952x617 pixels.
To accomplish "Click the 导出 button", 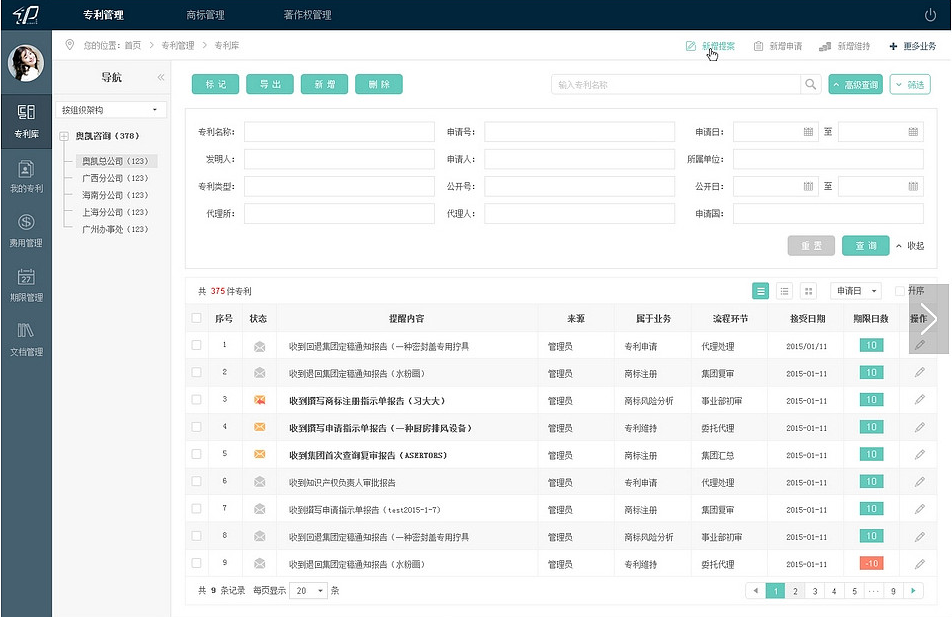I will pyautogui.click(x=270, y=85).
